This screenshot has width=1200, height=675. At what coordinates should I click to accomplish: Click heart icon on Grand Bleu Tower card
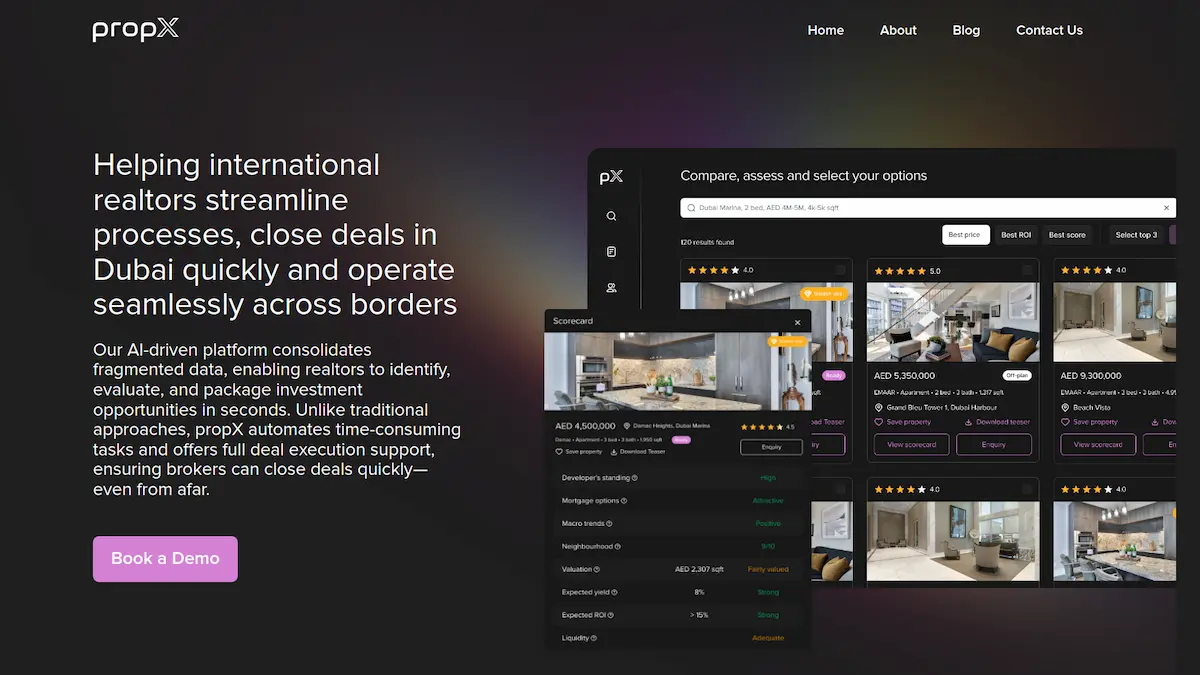click(x=879, y=422)
